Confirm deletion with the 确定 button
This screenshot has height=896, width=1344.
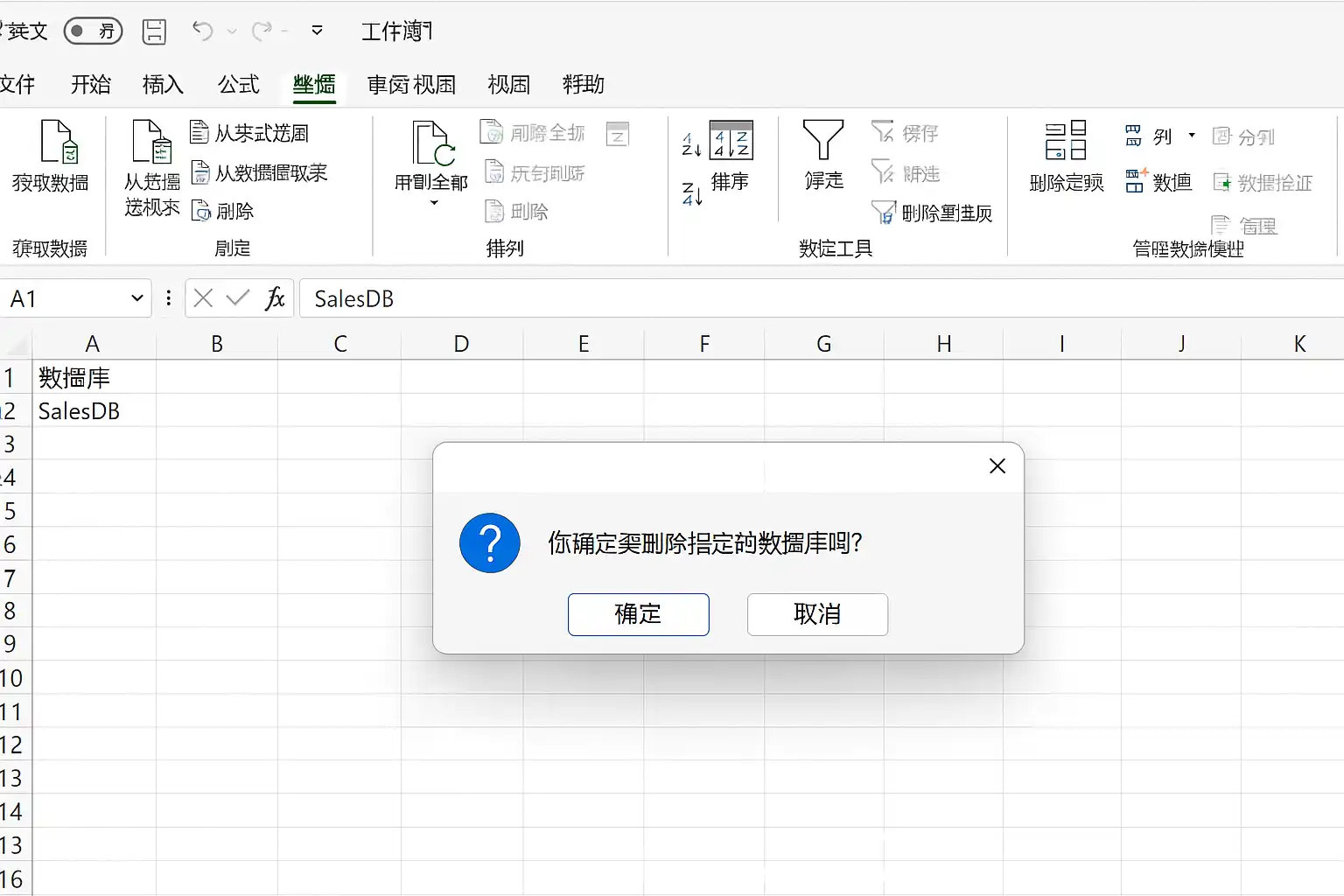tap(638, 614)
